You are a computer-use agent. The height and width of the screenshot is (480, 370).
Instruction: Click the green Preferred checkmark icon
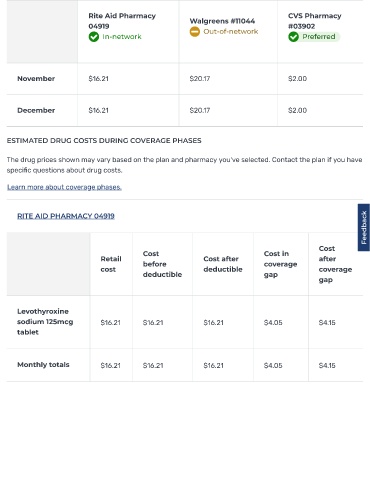pos(293,37)
